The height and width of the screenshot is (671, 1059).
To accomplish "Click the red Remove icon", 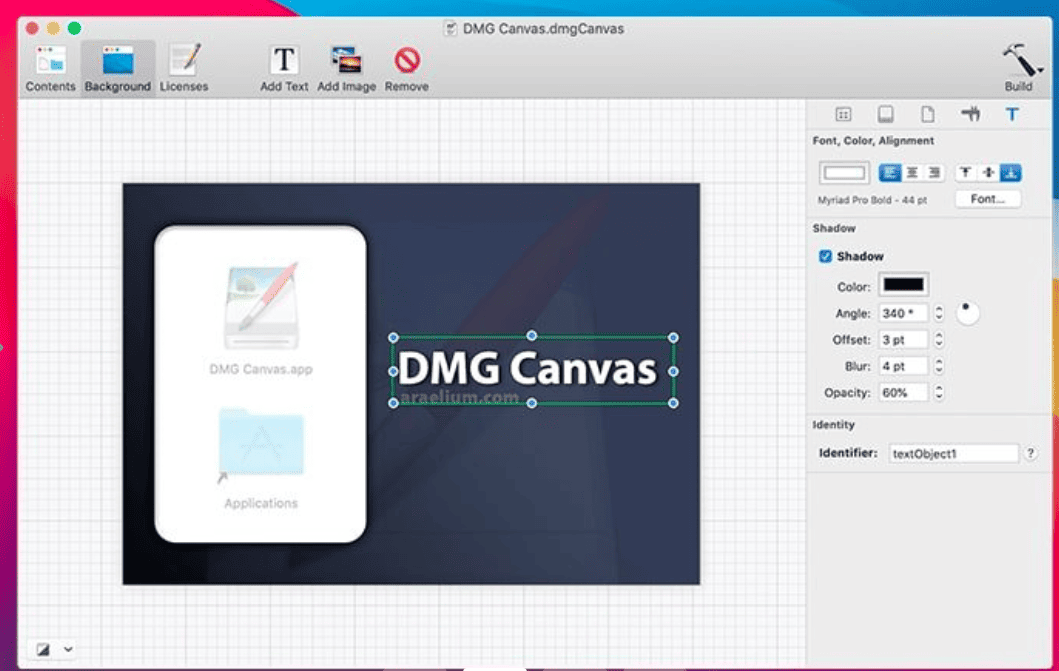I will 407,61.
